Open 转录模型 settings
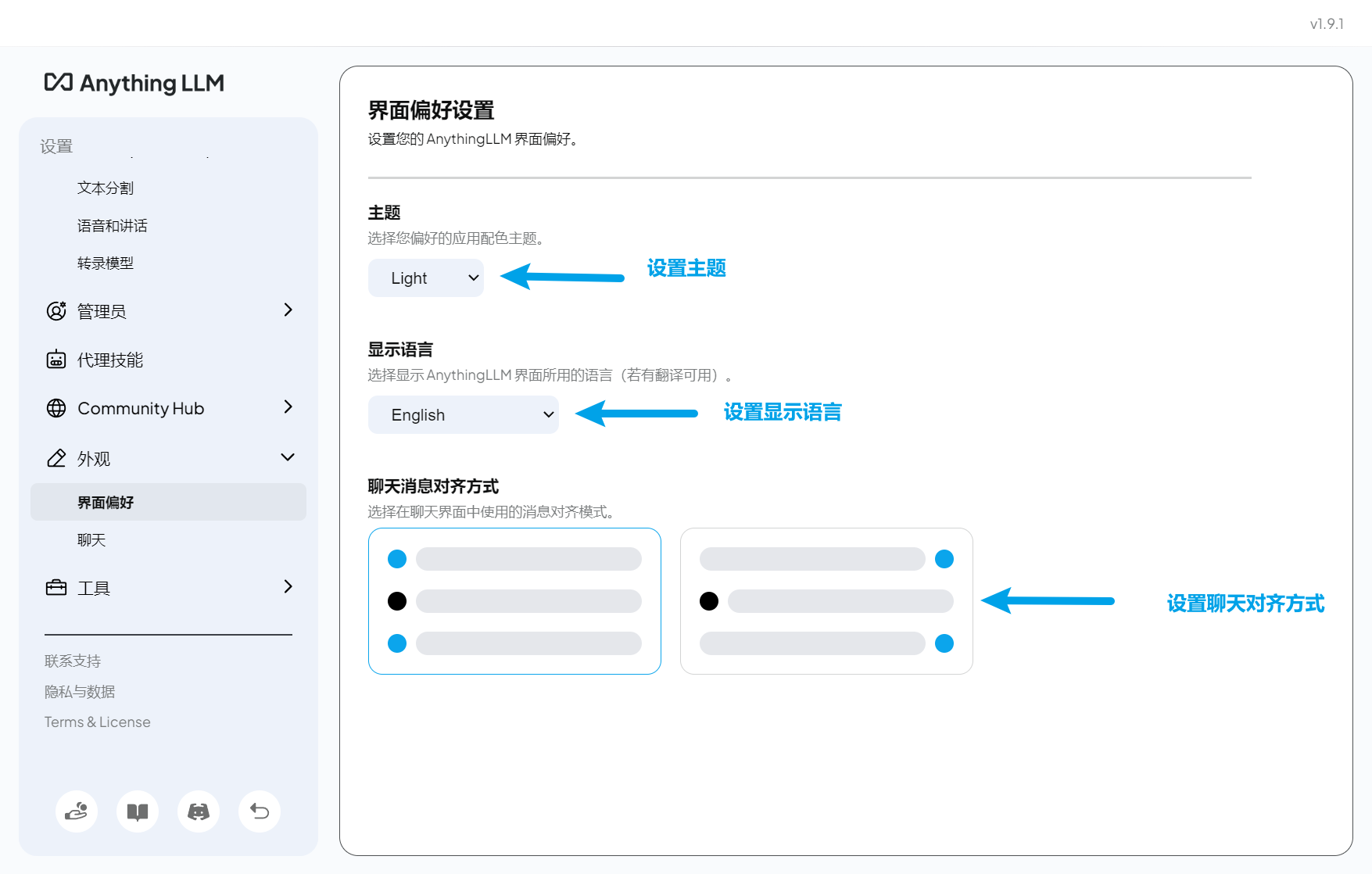1372x874 pixels. click(106, 263)
